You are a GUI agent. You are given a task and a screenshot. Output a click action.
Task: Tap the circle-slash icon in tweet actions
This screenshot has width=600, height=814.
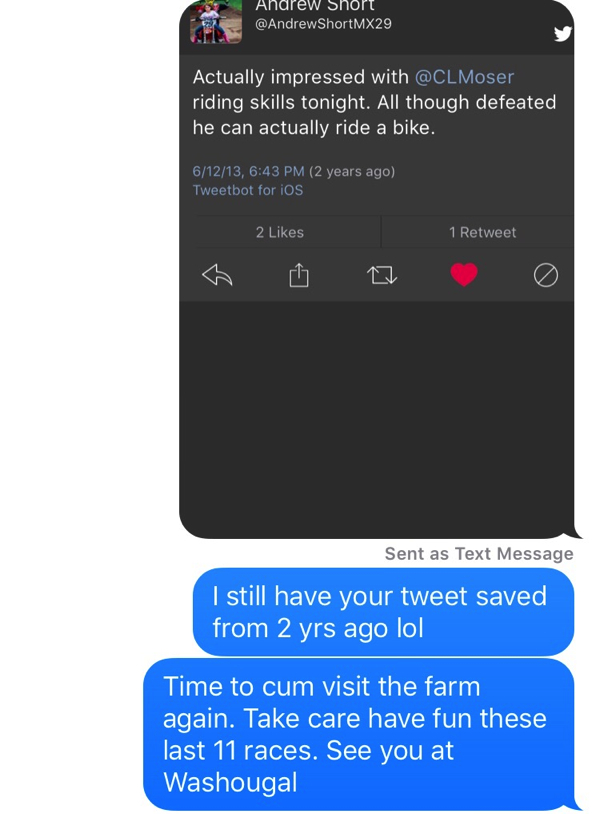pos(546,275)
